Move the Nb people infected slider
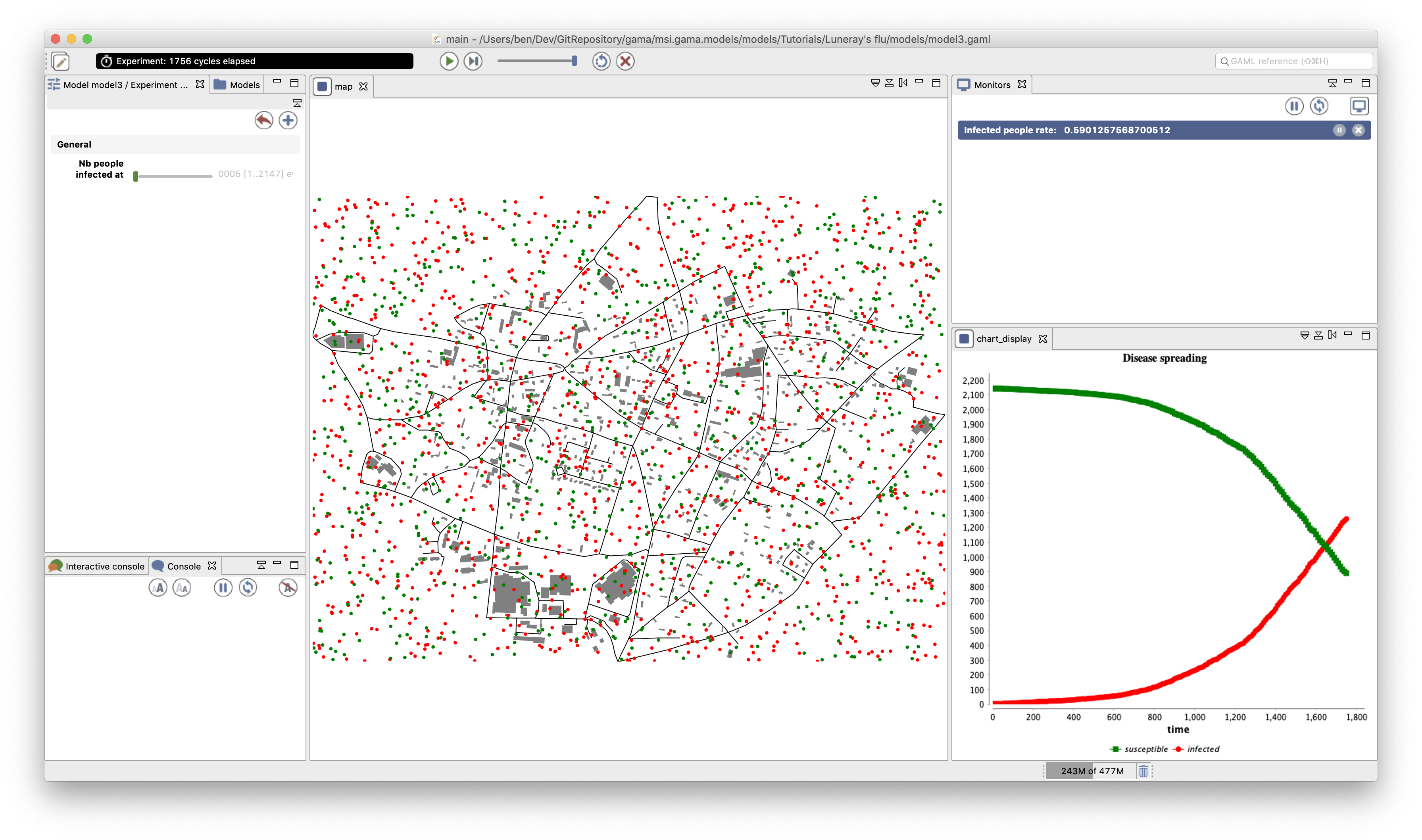Screen dimensions: 1422x840 click(136, 176)
